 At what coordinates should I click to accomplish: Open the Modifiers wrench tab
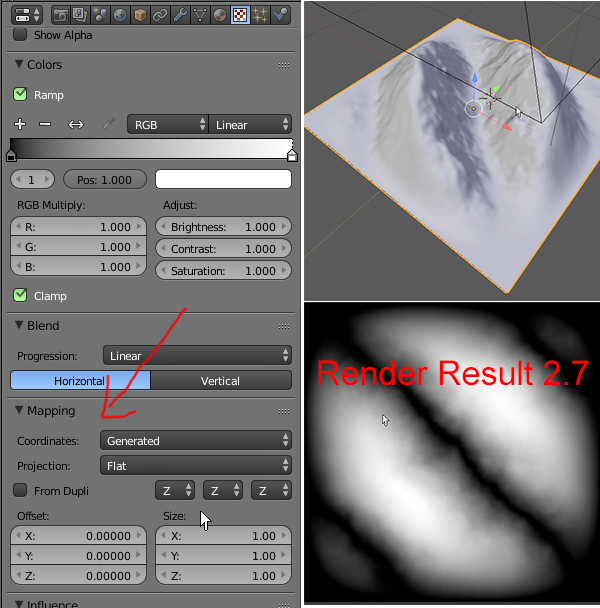[180, 15]
